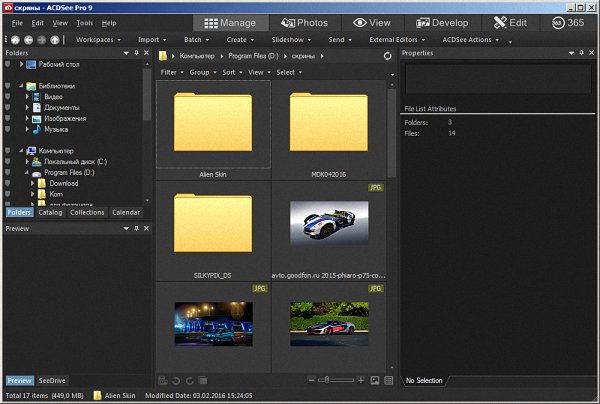Switch to View mode
Image resolution: width=600 pixels, height=404 pixels.
pos(372,22)
